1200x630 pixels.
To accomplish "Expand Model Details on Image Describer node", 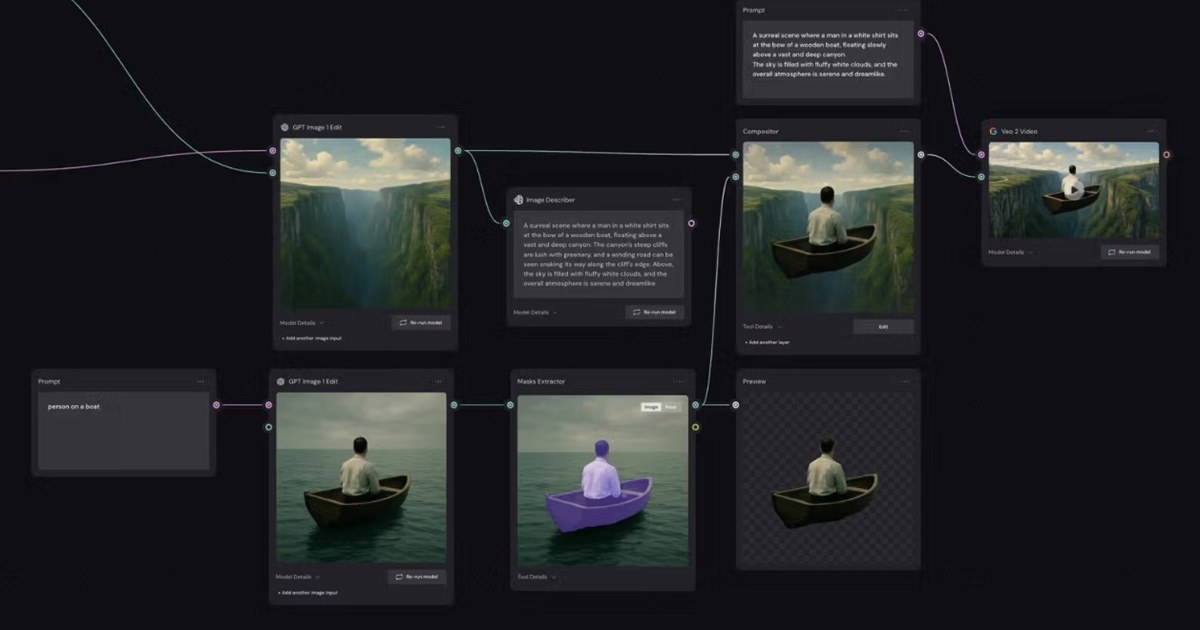I will 534,312.
